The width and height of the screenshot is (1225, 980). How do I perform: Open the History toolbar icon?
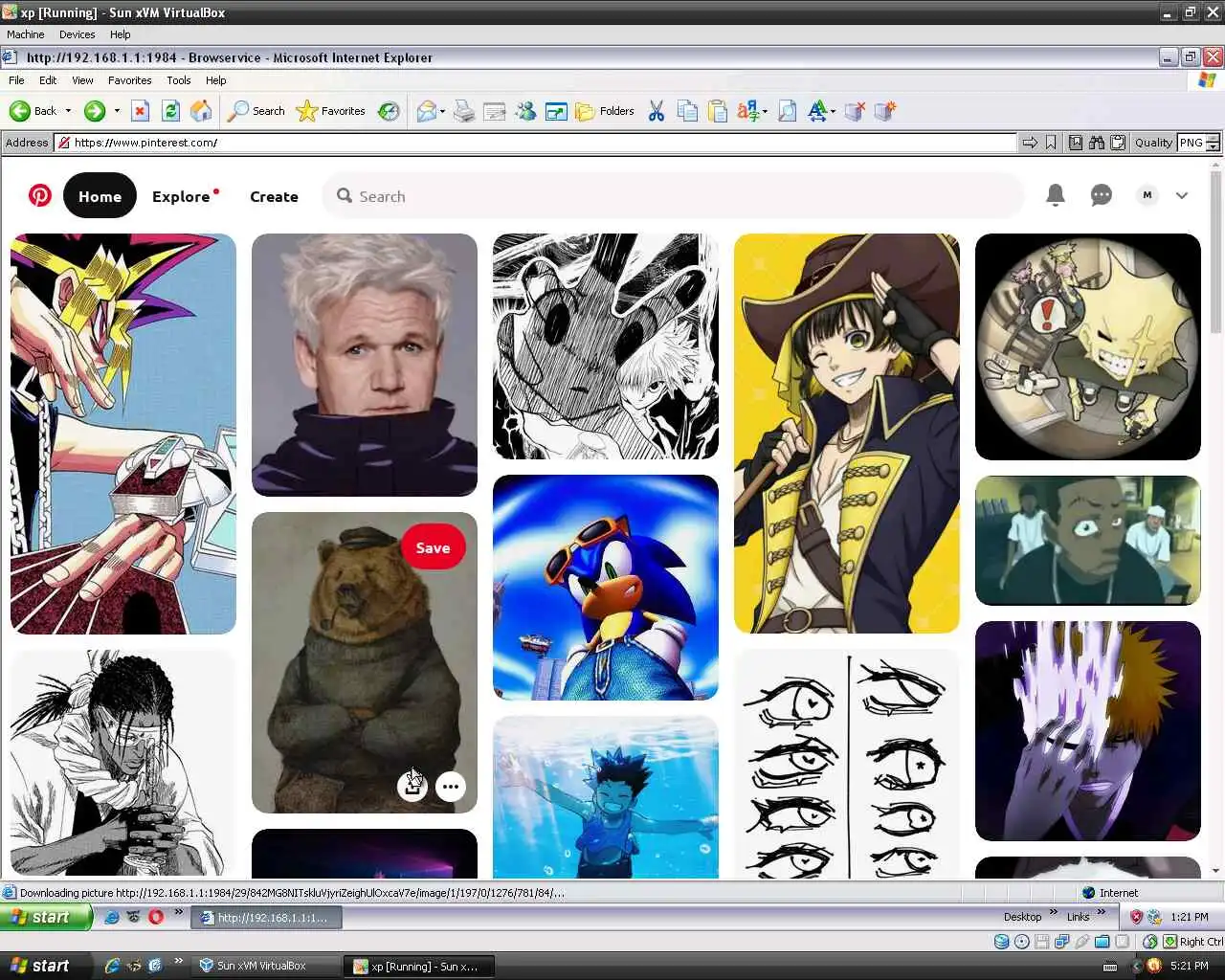389,111
